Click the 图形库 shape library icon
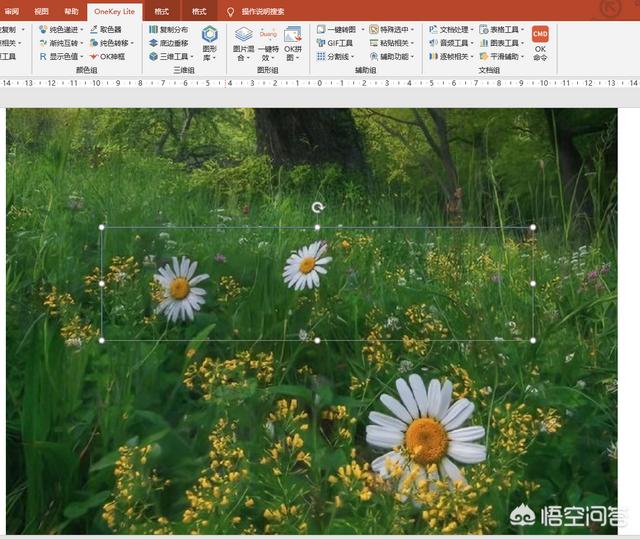Screen dimensions: 640x539 210,42
